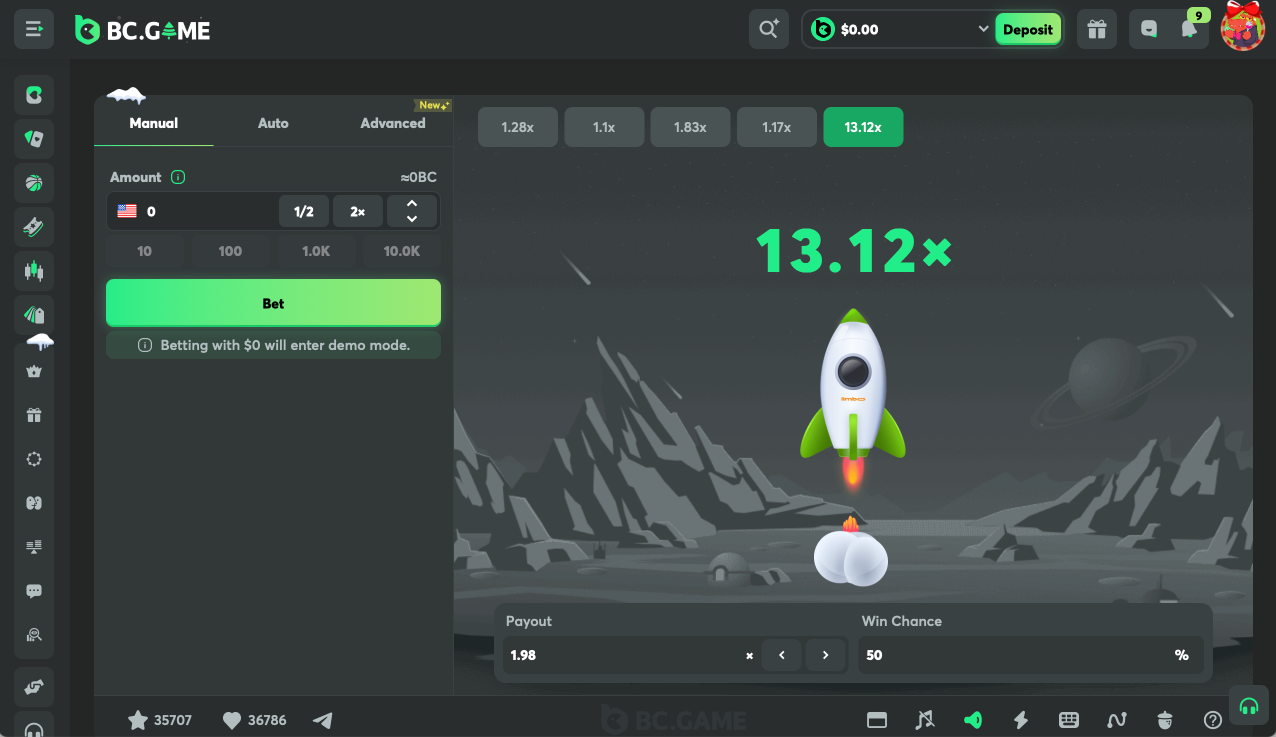Screen dimensions: 1276x737
Task: Open forum speech bubble sidebar icon
Action: tap(34, 591)
